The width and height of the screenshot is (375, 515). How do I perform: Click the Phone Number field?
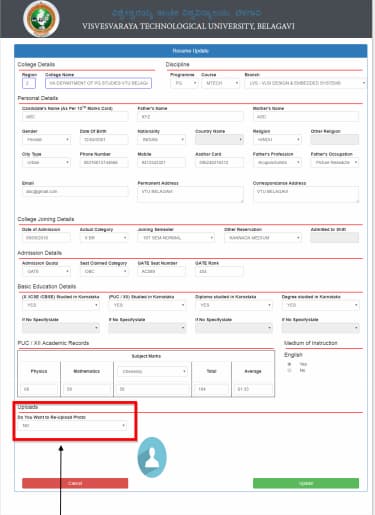pyautogui.click(x=104, y=162)
